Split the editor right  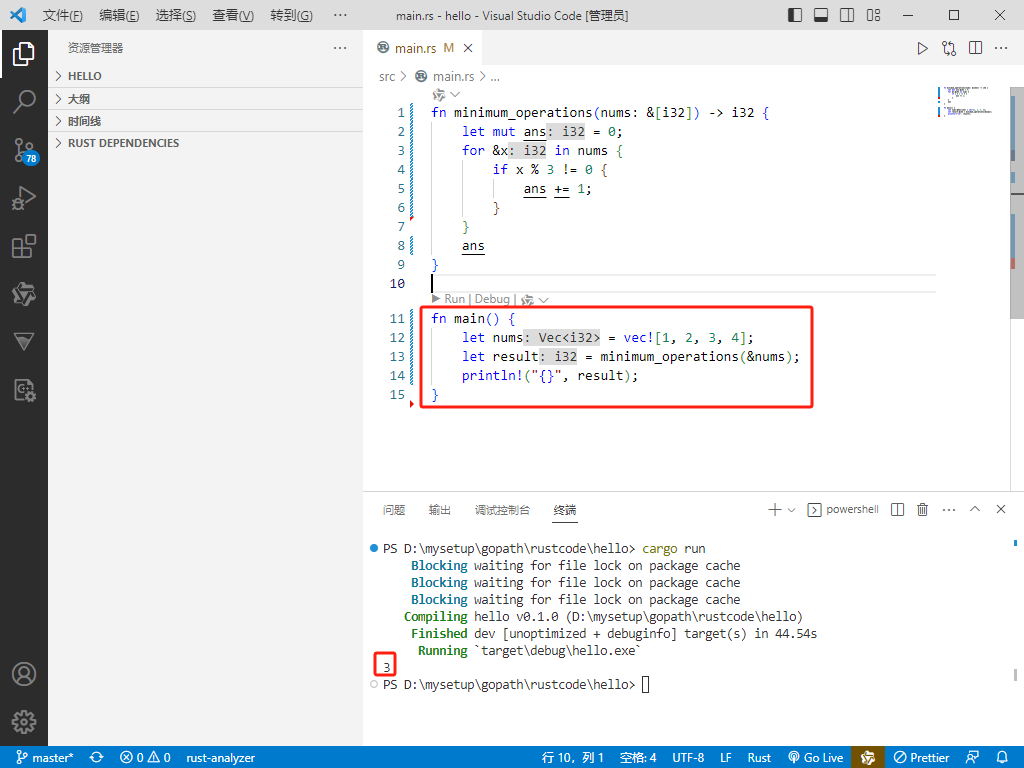click(x=976, y=48)
